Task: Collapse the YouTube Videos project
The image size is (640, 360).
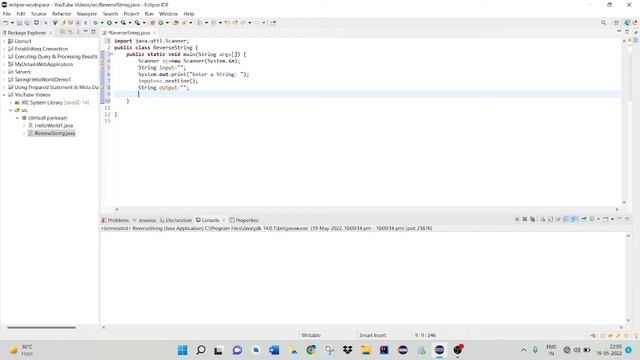Action: (4, 95)
